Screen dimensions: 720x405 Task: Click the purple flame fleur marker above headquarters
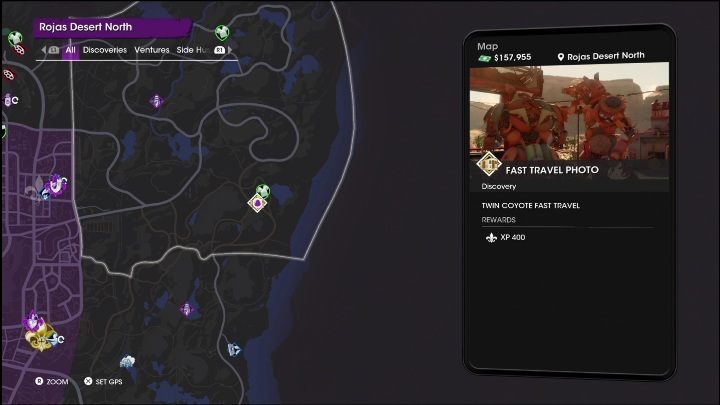(x=33, y=321)
